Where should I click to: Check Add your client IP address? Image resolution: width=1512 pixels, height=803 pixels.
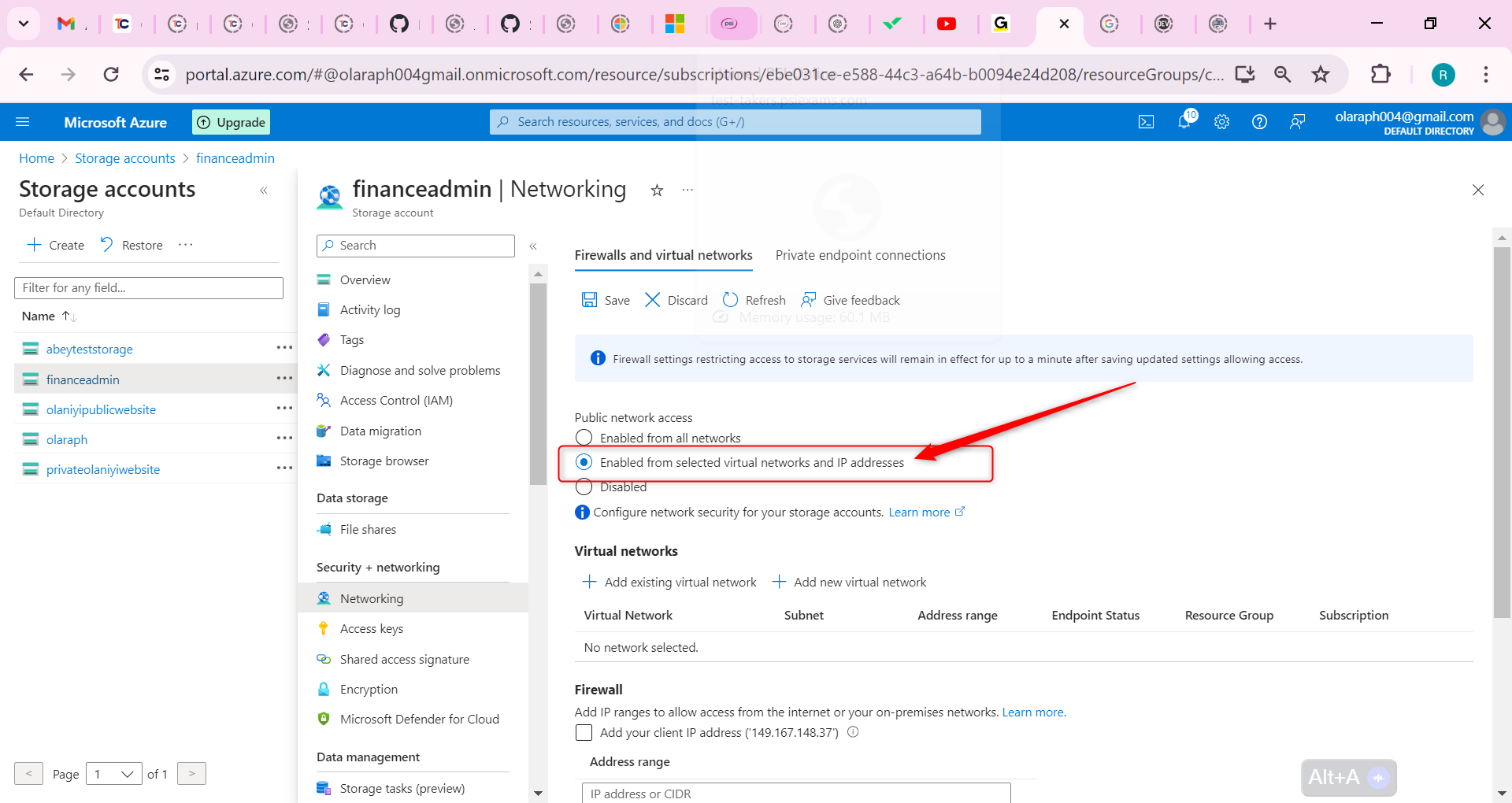click(584, 733)
